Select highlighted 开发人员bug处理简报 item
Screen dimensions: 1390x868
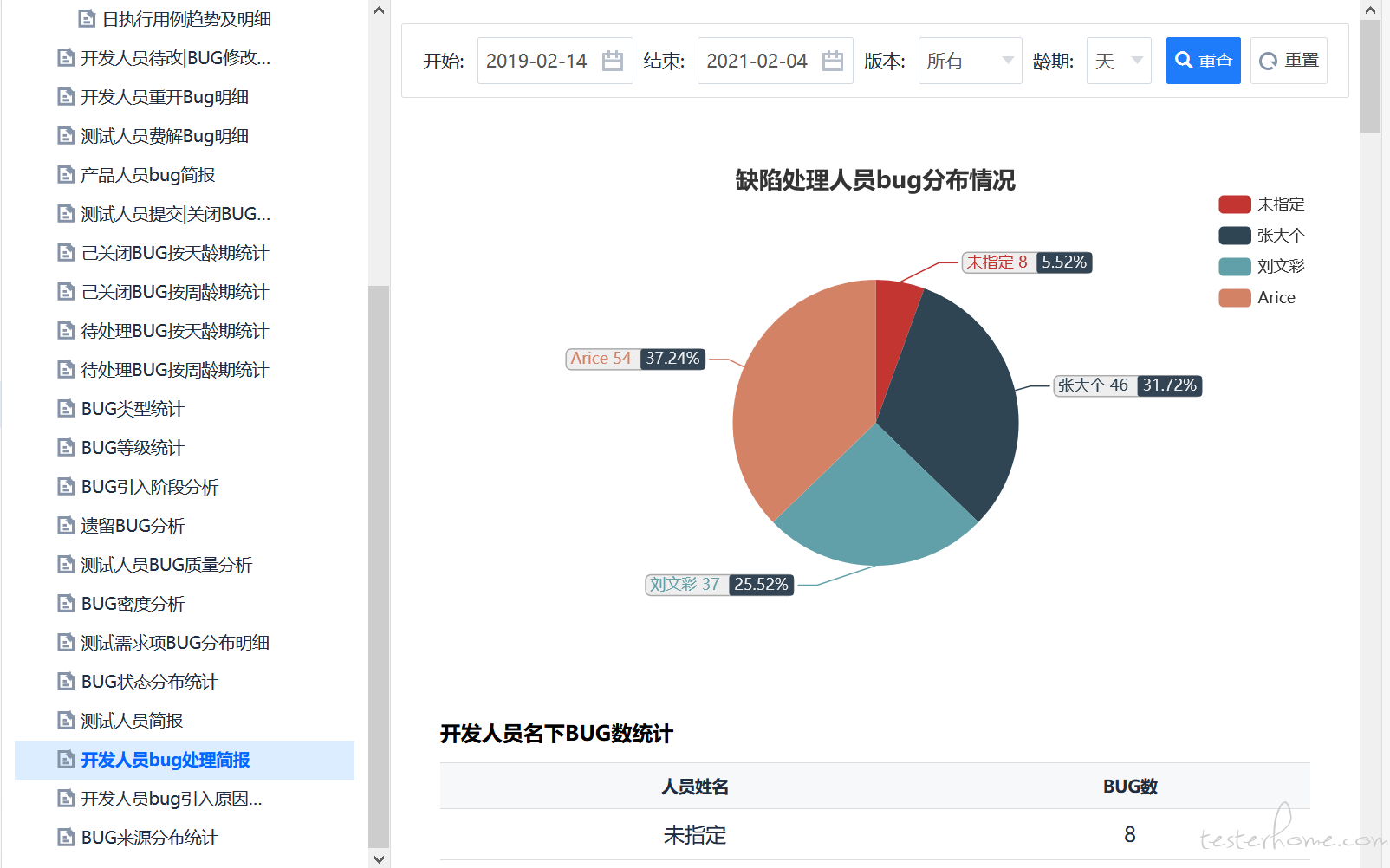[x=185, y=760]
